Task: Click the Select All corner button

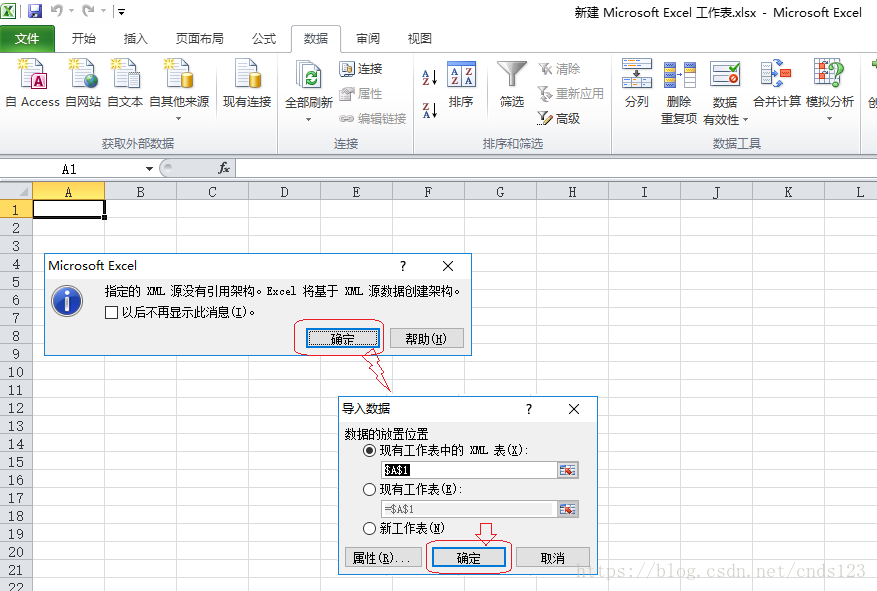Action: pyautogui.click(x=16, y=191)
